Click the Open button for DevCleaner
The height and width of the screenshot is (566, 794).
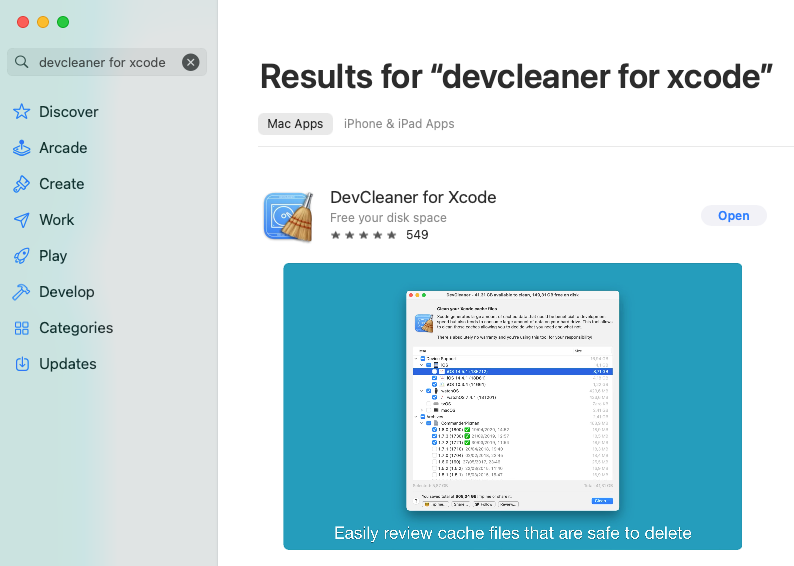(734, 216)
